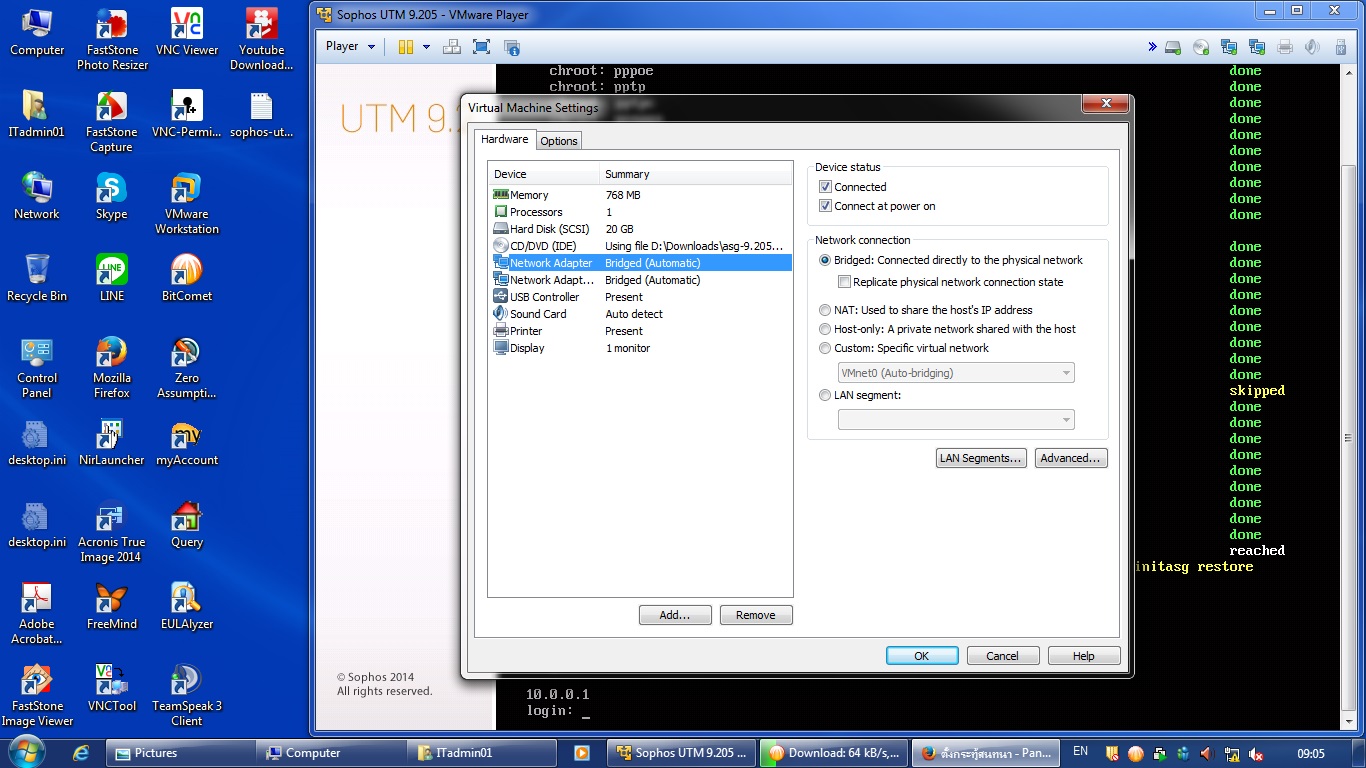Click the muted volume icon in system tray
This screenshot has height=768, width=1366.
click(1256, 753)
